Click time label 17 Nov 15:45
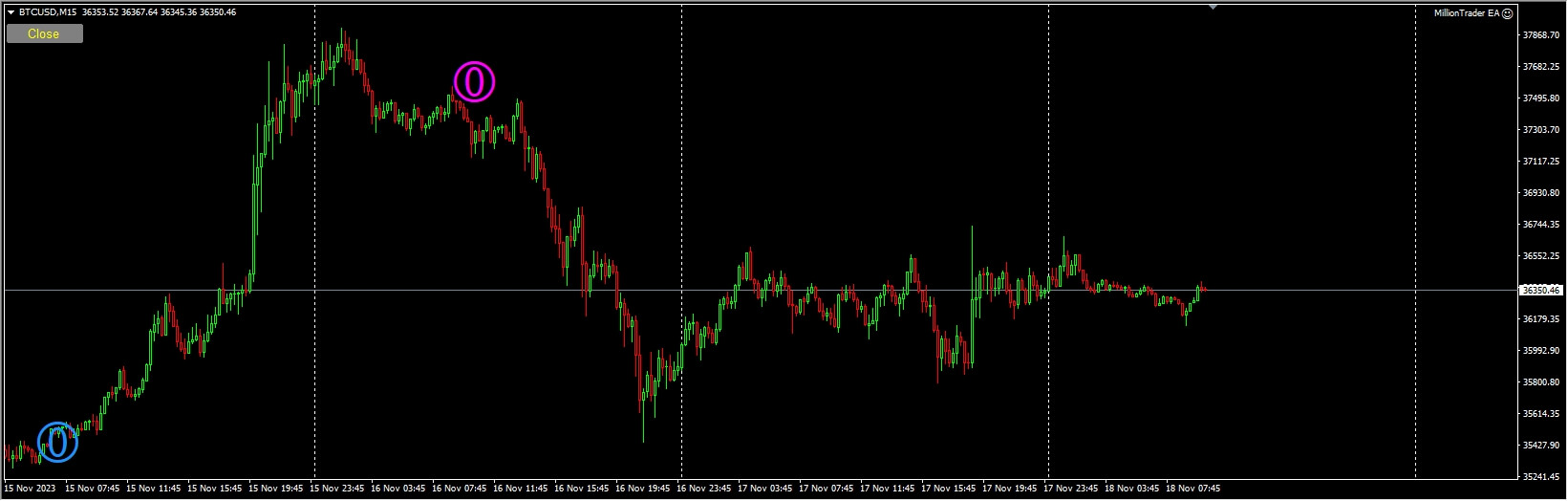Viewport: 1568px width, 501px height. tap(949, 489)
